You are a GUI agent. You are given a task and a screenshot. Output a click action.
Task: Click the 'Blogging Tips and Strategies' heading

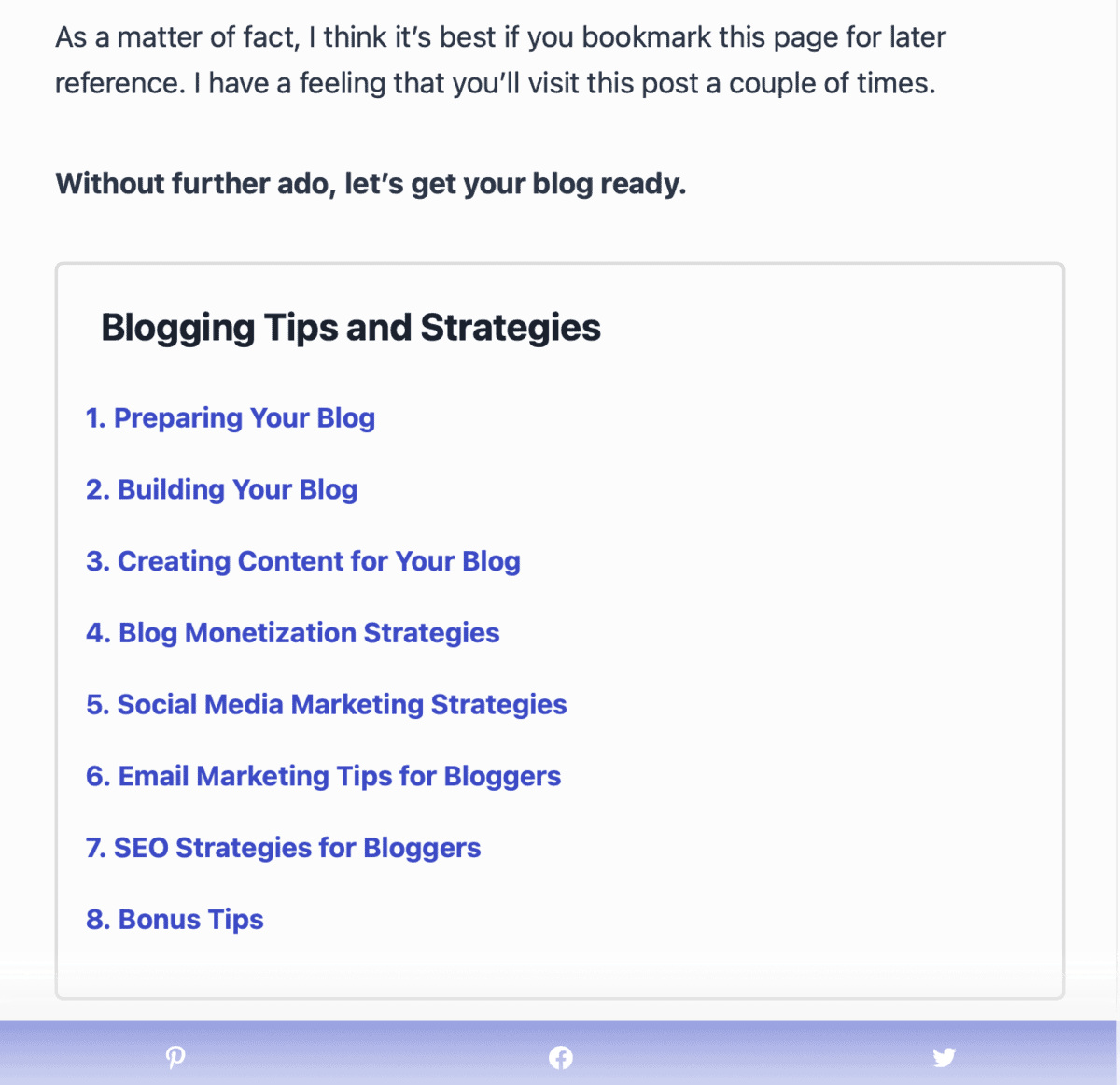(x=351, y=327)
